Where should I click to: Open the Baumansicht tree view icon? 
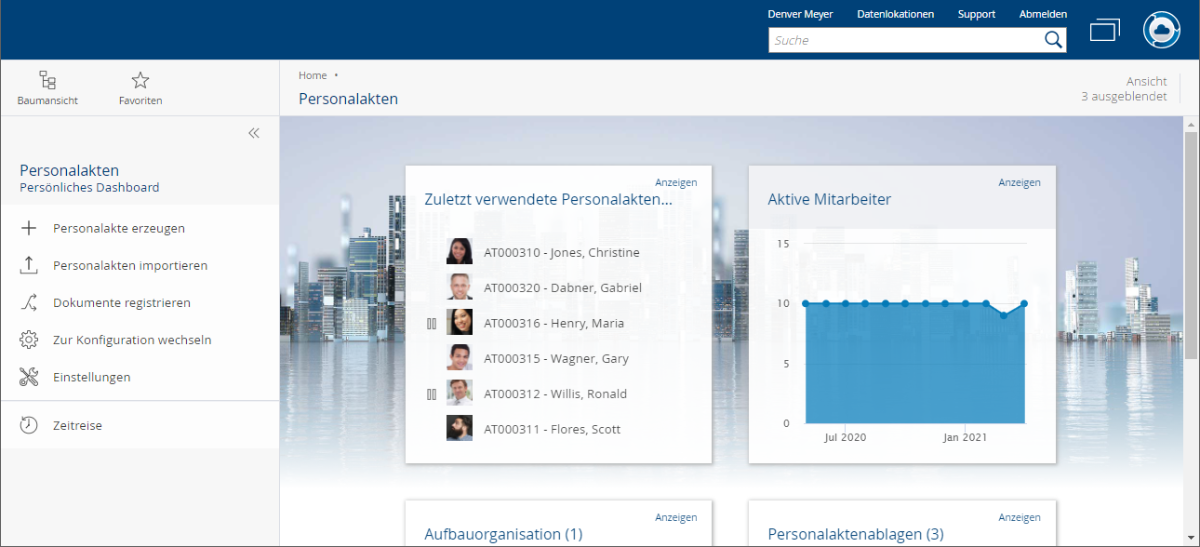47,81
